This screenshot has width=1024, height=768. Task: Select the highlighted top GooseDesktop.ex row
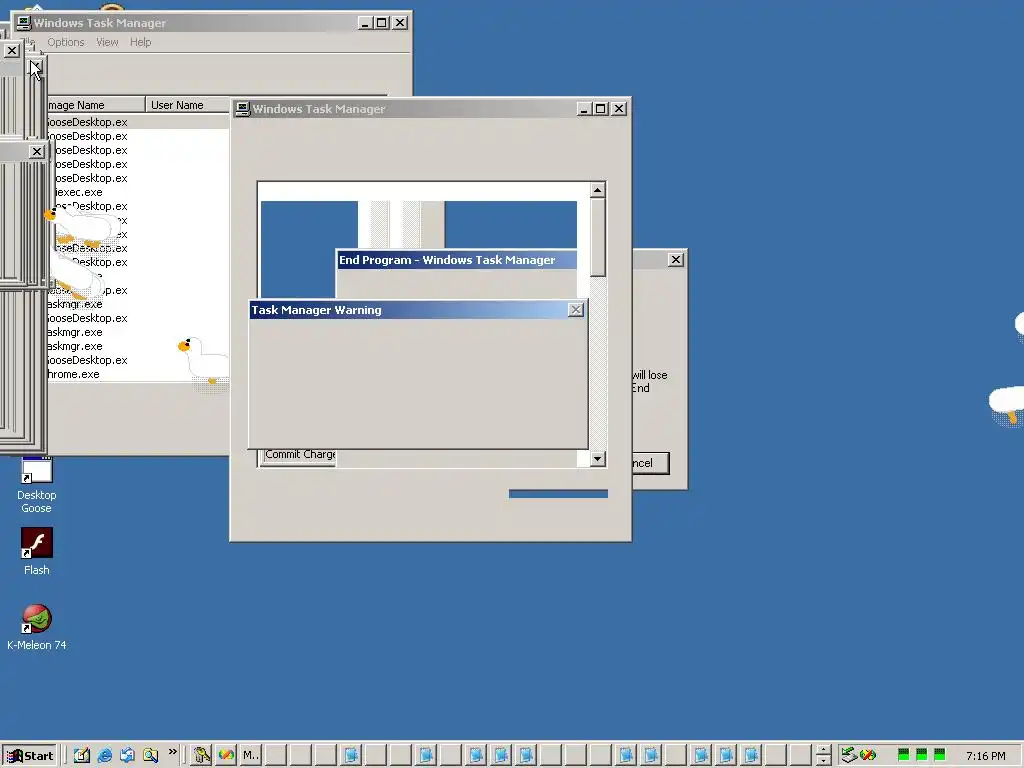click(137, 122)
